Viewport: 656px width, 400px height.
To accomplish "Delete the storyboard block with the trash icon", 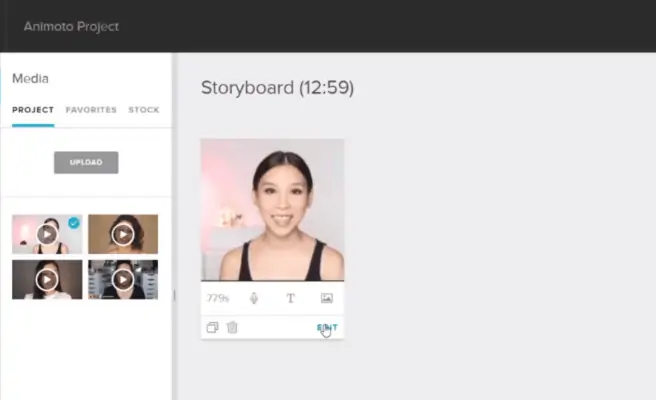I will (x=232, y=327).
